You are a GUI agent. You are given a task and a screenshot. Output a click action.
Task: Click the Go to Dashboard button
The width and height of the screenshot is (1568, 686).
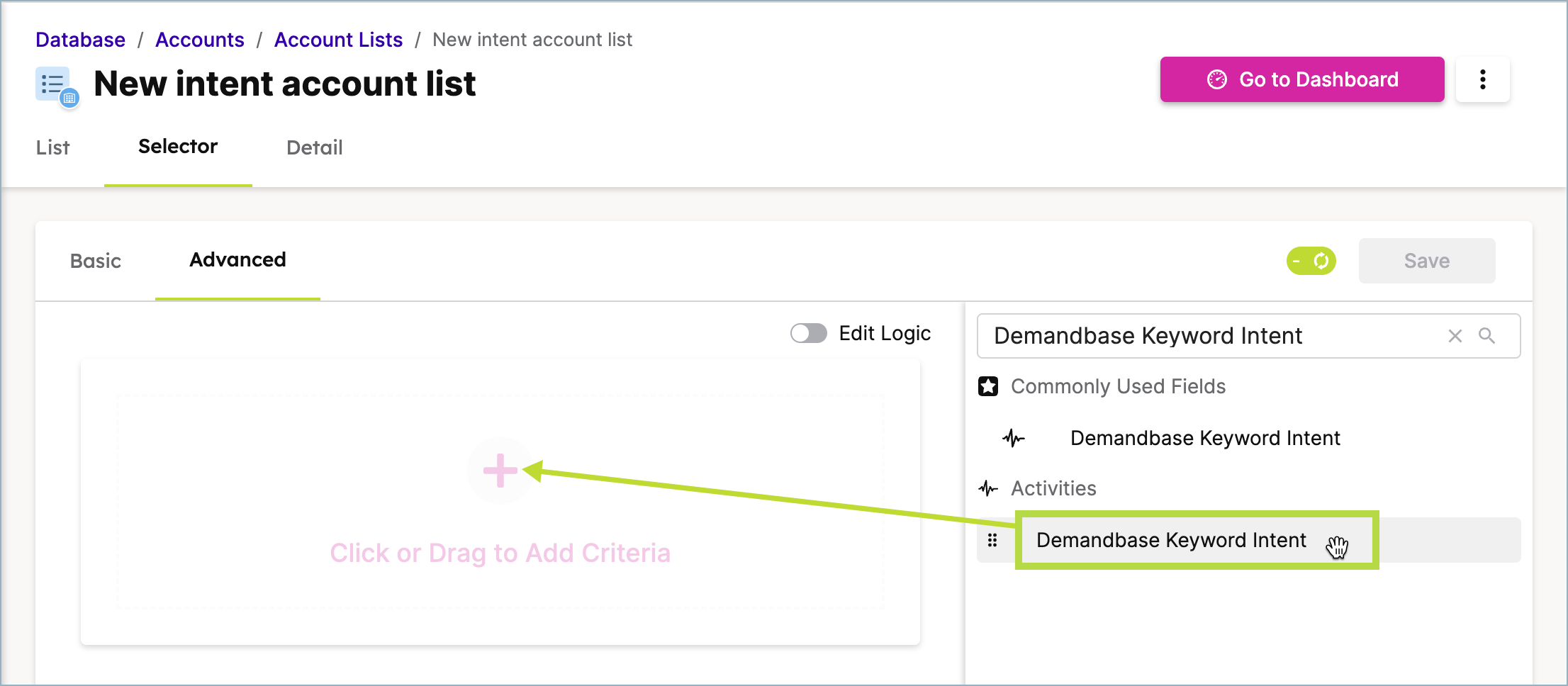pyautogui.click(x=1302, y=79)
